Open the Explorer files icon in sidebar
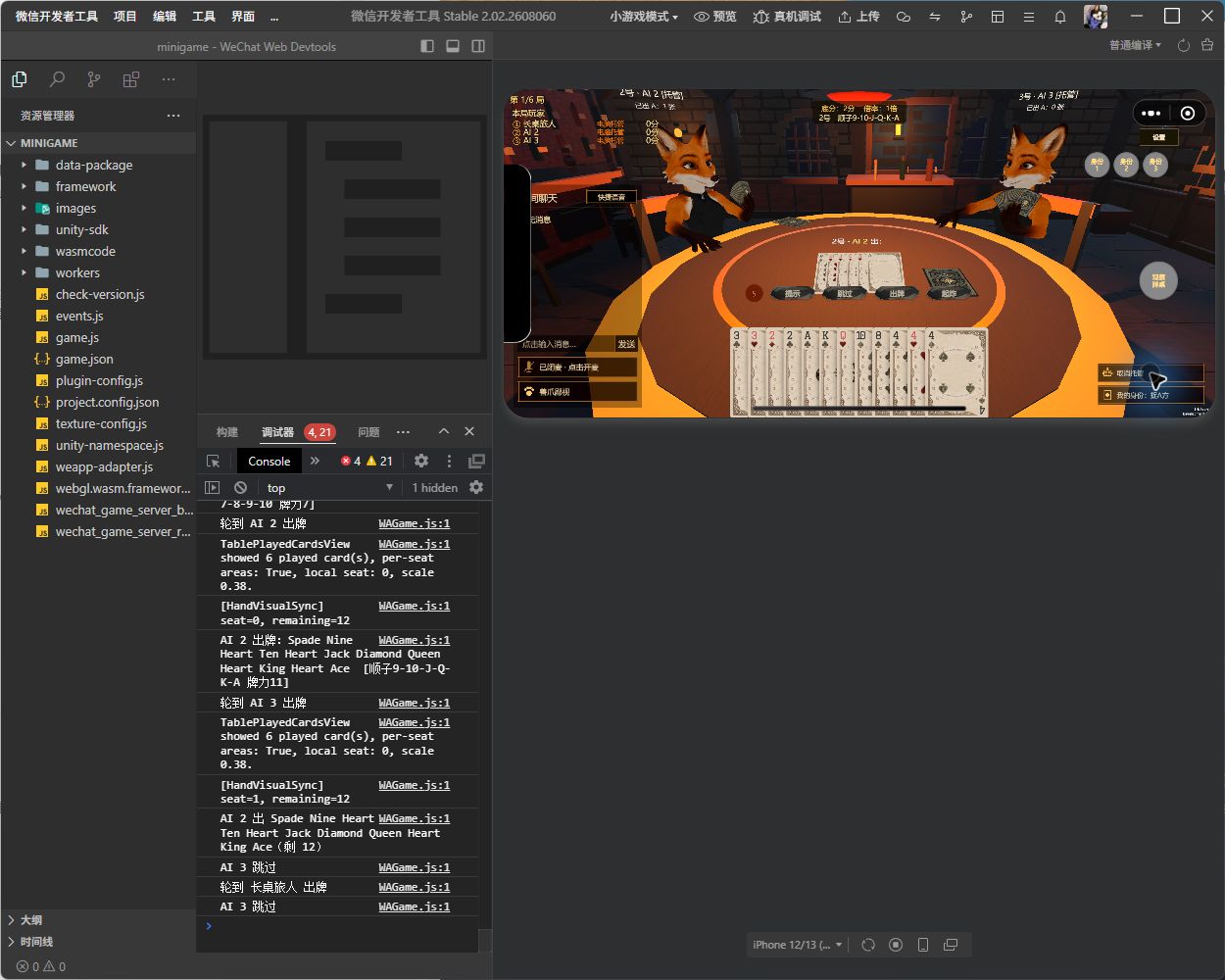The width and height of the screenshot is (1225, 980). pyautogui.click(x=20, y=79)
